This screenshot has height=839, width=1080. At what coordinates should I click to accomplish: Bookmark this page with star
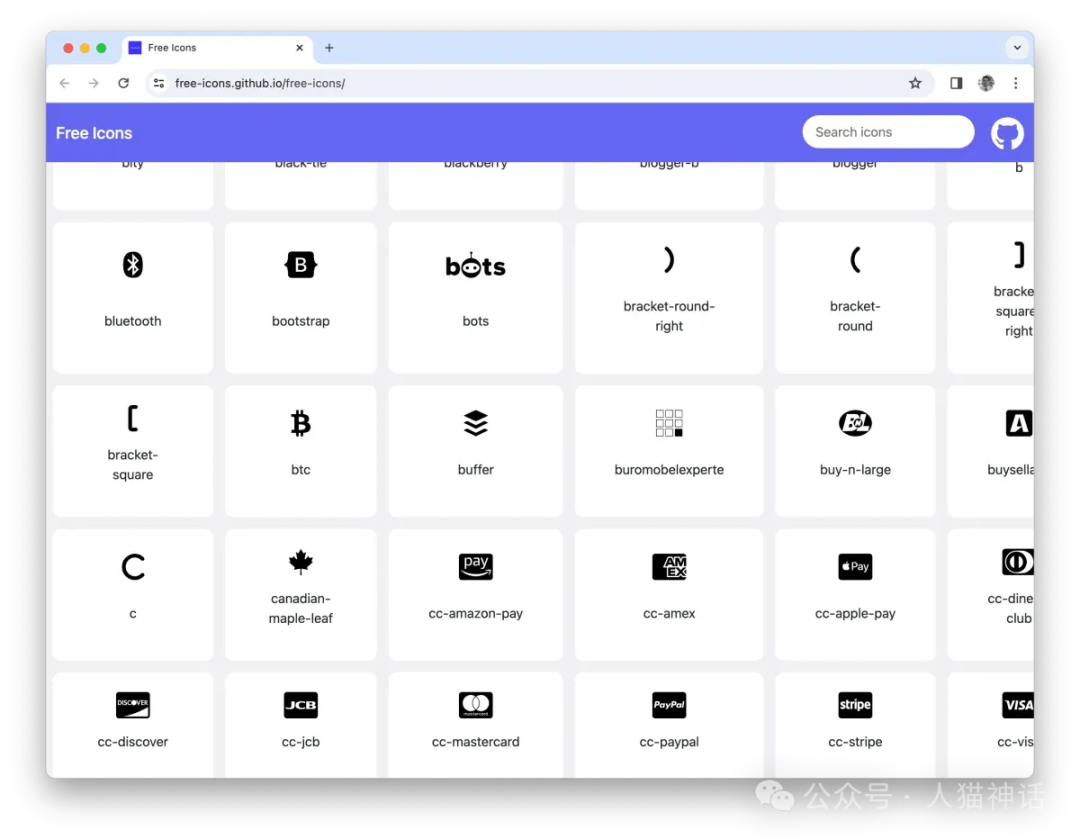915,83
